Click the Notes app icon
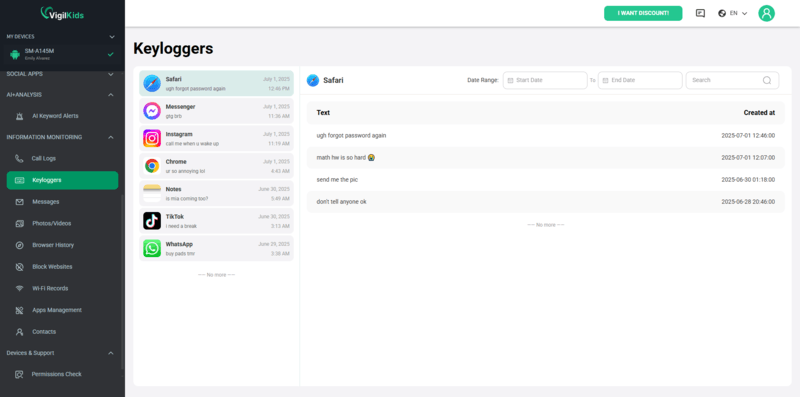The height and width of the screenshot is (397, 800). click(x=152, y=193)
